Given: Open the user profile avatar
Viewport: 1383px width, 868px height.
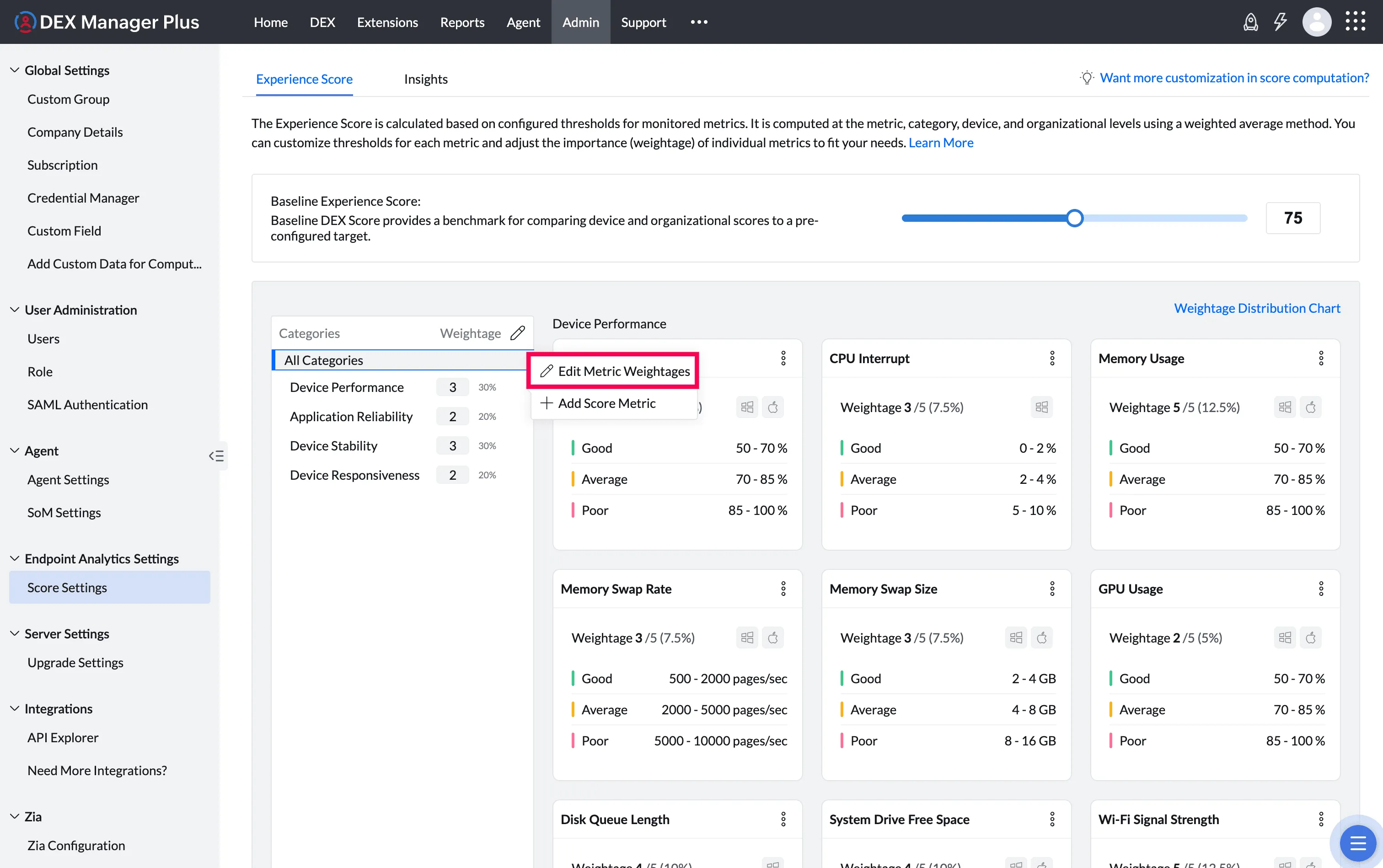Looking at the screenshot, I should [x=1316, y=22].
